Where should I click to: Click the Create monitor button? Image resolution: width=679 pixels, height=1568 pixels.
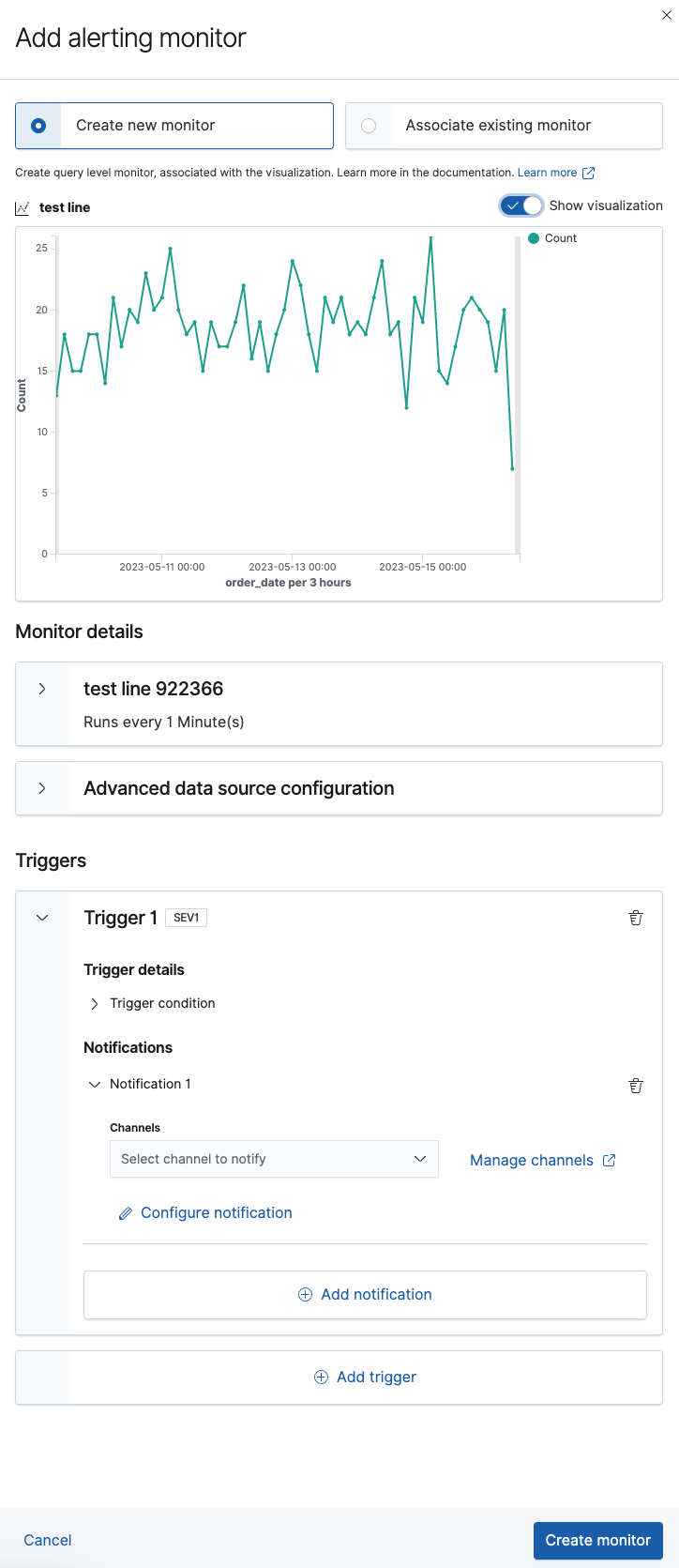tap(597, 1541)
